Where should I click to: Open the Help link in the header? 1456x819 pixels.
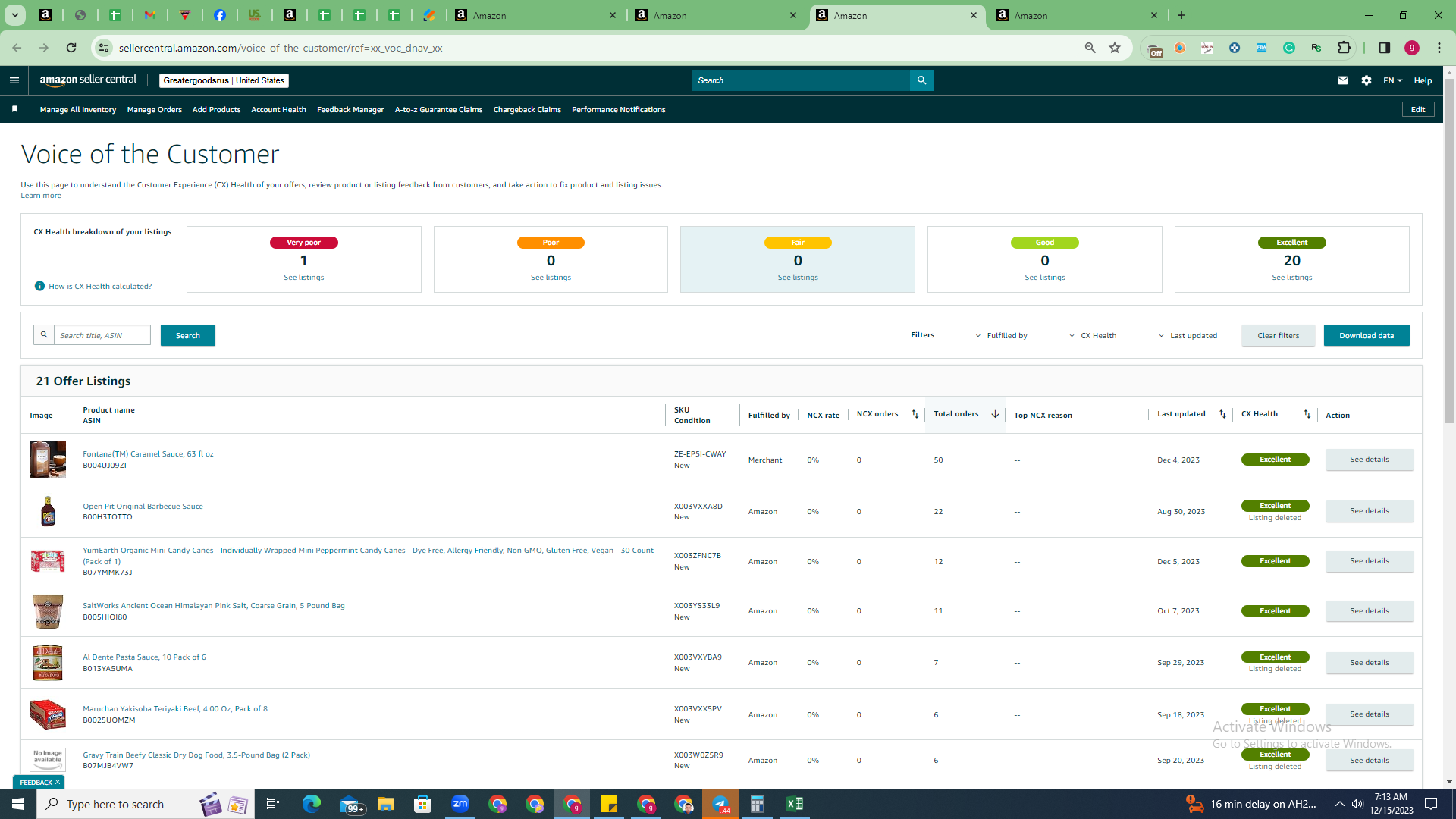tap(1423, 80)
